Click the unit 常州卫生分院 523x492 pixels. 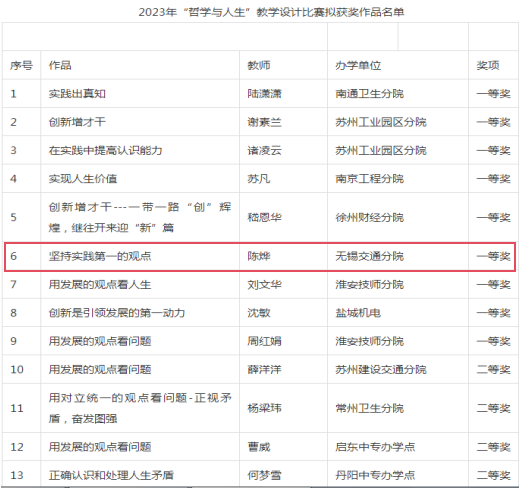(x=370, y=408)
